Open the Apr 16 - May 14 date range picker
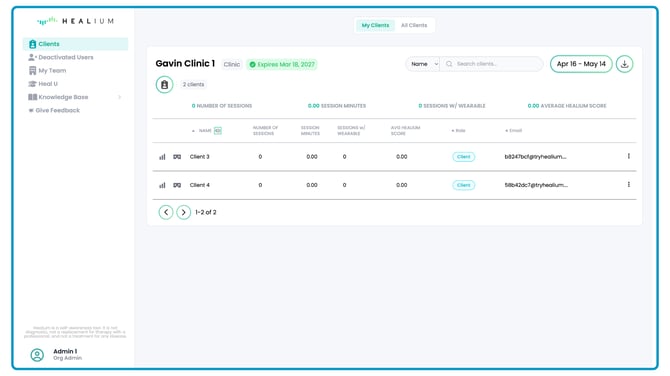 [581, 64]
